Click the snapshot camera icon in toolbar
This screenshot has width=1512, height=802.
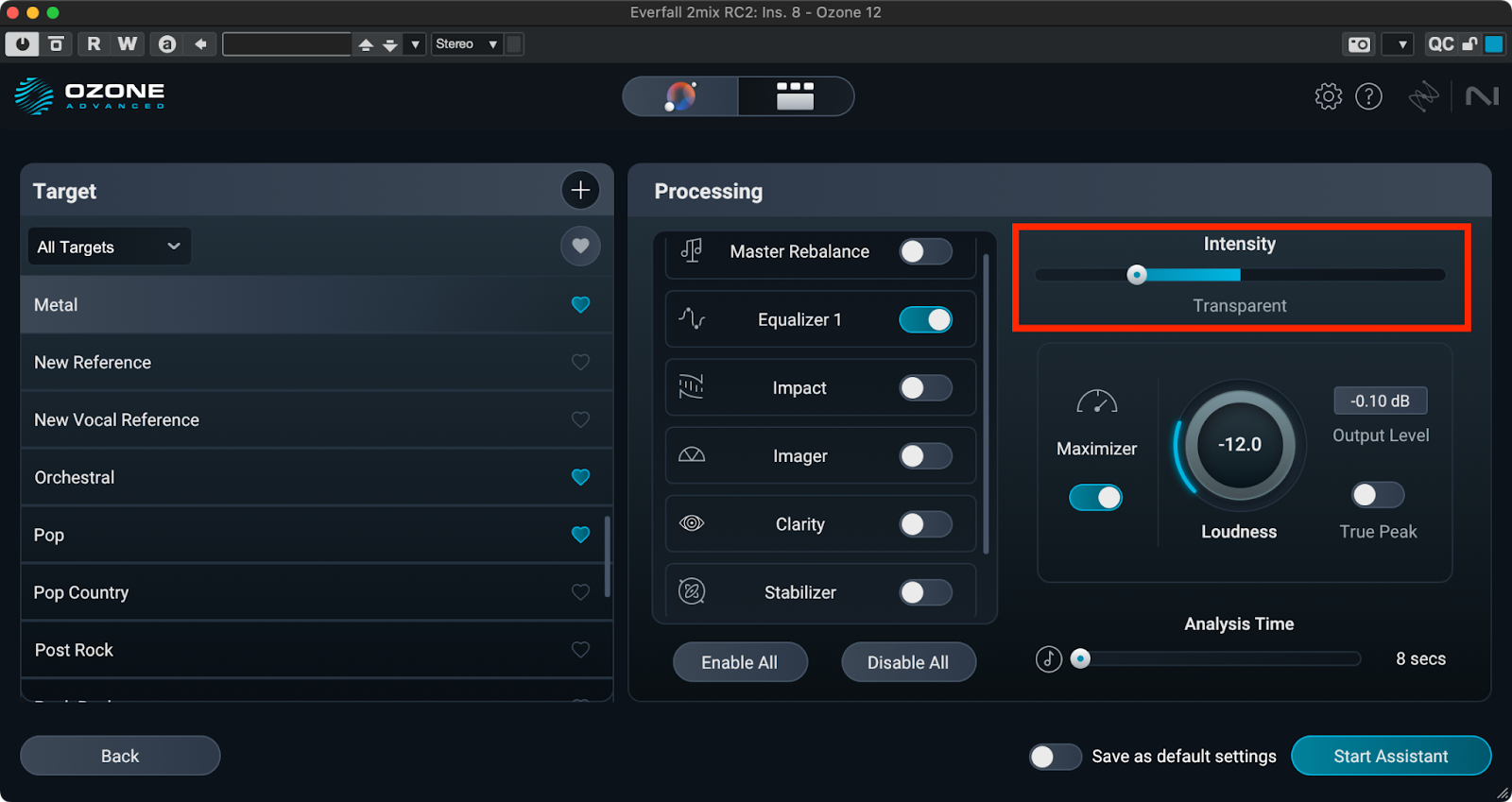[1359, 44]
